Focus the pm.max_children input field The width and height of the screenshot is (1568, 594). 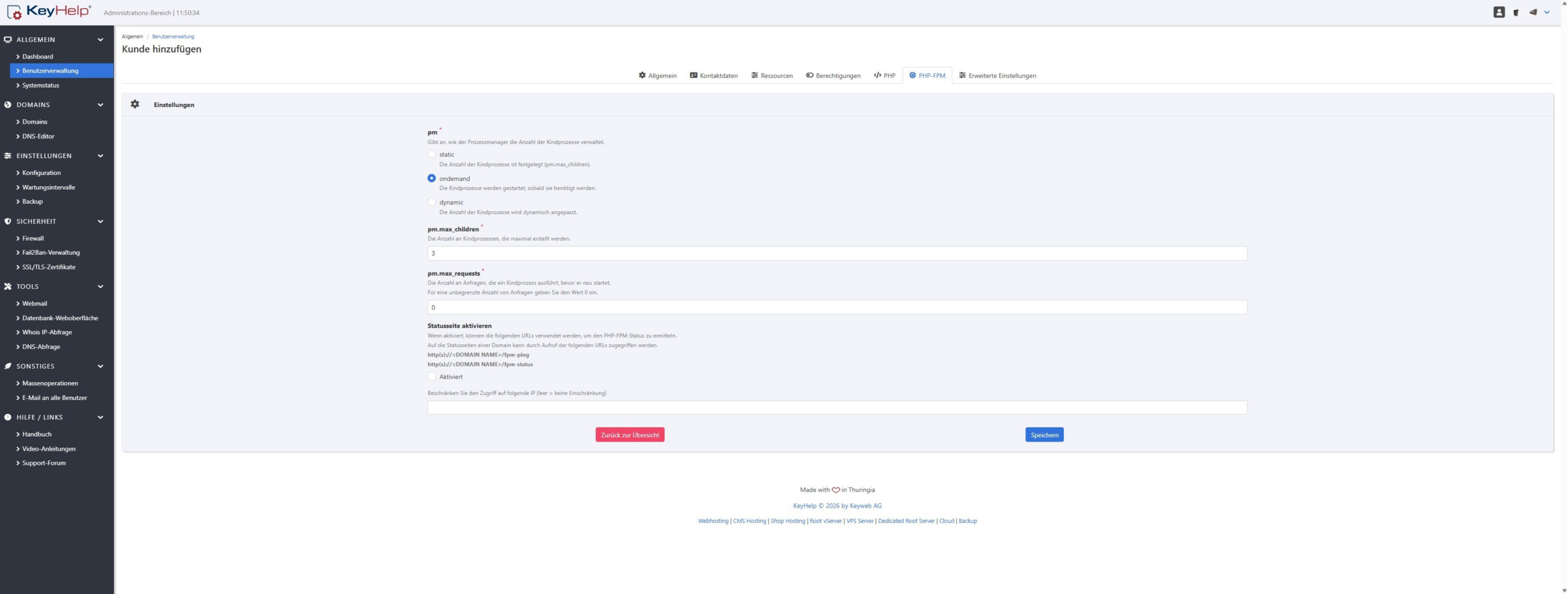tap(837, 254)
